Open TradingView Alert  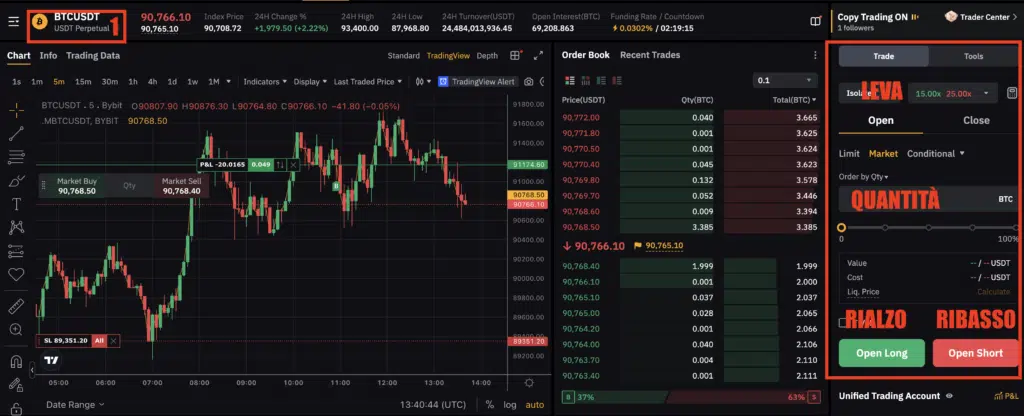[477, 82]
